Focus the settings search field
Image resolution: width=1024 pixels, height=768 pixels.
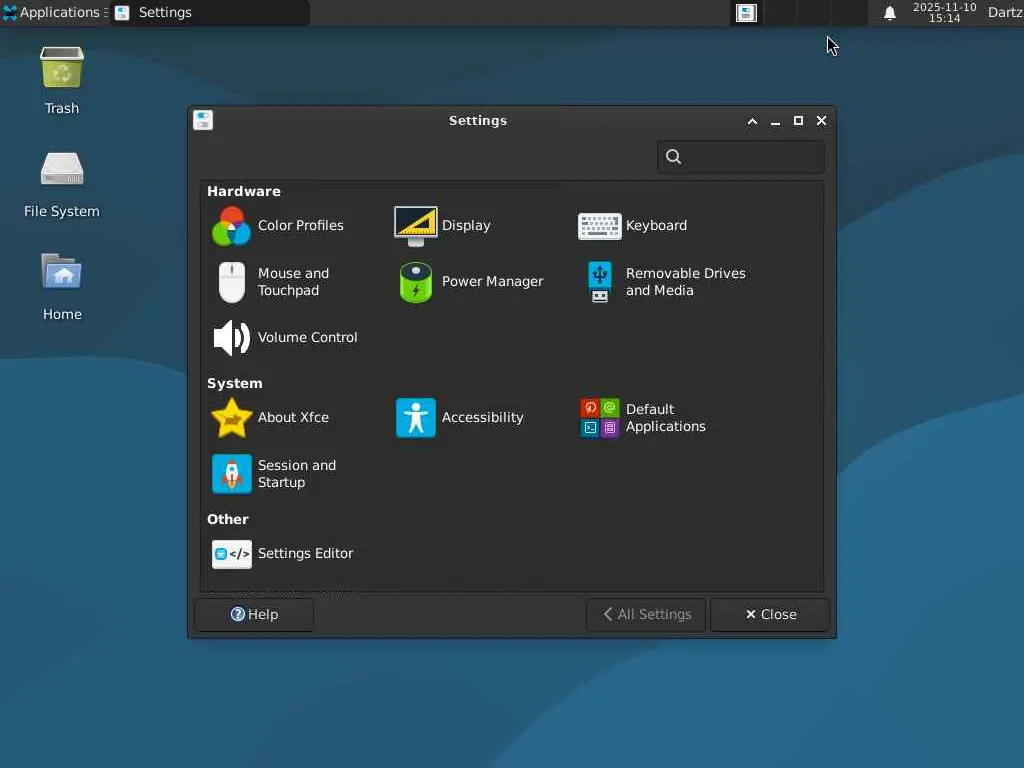pos(741,157)
